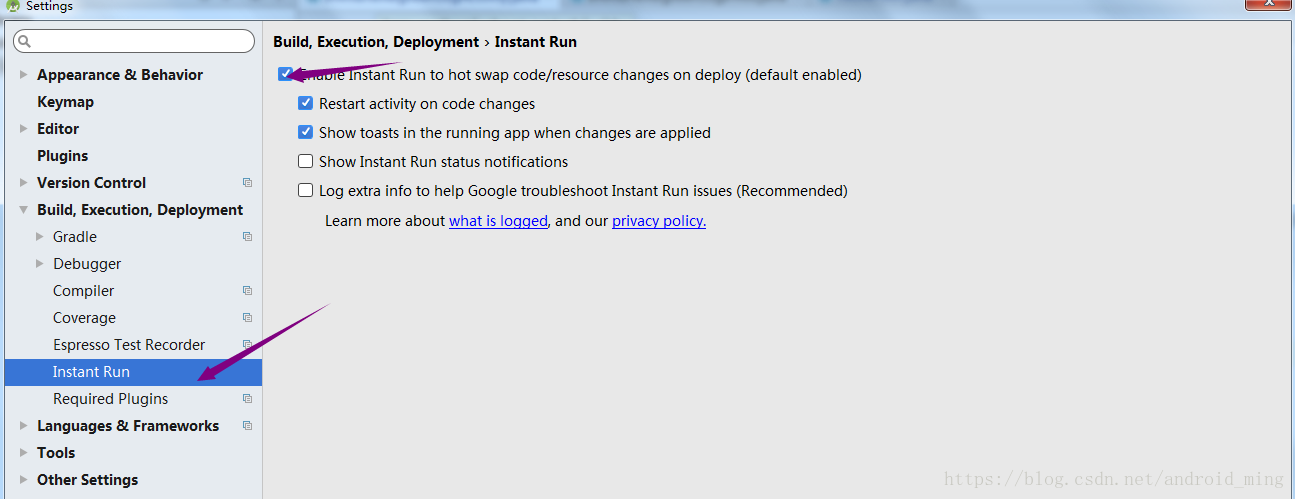The height and width of the screenshot is (499, 1295).
Task: Click 'Build, Execution, Deployment › Instant Run' heading
Action: [425, 42]
